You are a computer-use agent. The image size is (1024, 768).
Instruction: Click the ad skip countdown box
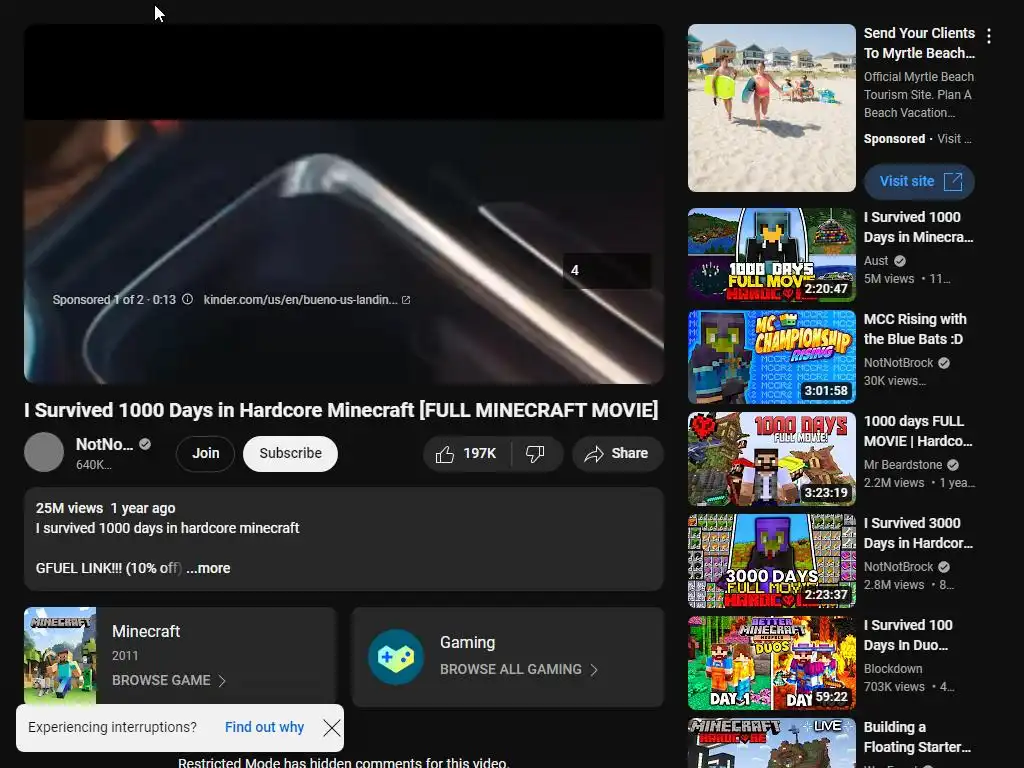[607, 270]
